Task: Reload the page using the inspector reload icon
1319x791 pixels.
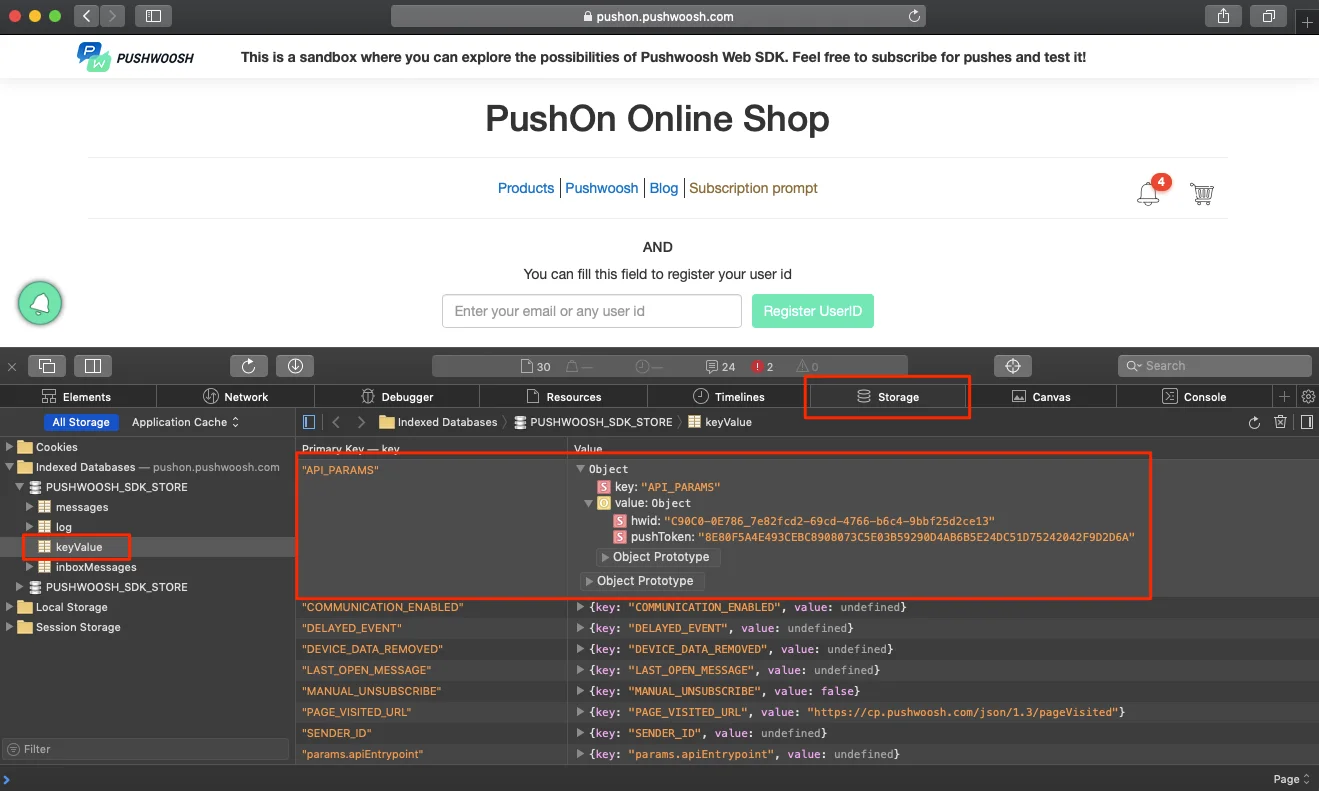Action: (x=248, y=365)
